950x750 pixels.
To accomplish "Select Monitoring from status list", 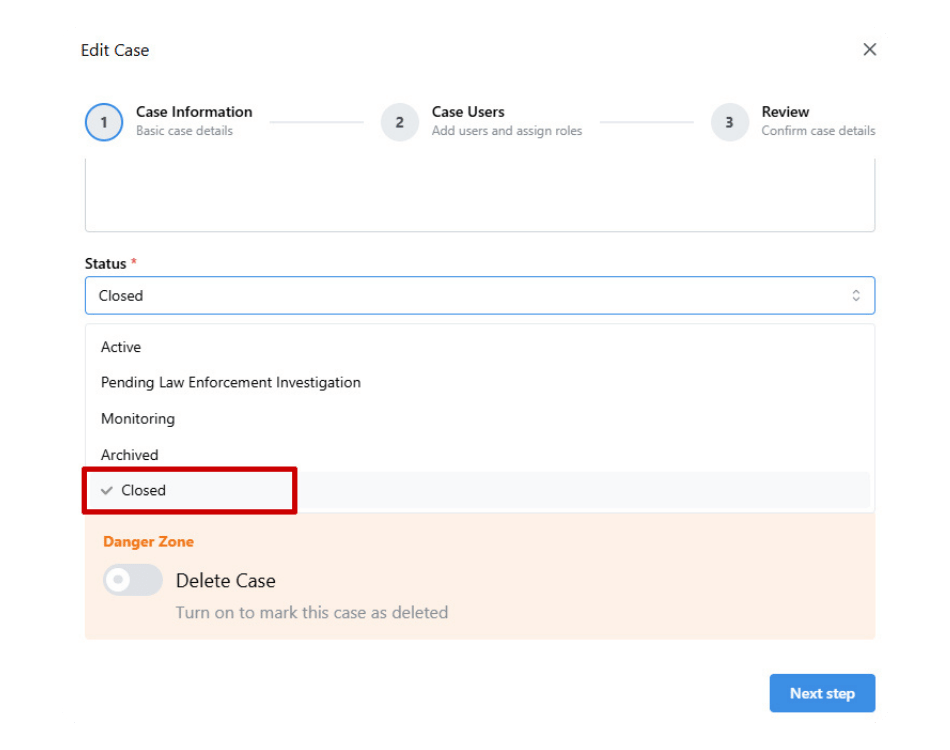I will click(x=138, y=419).
